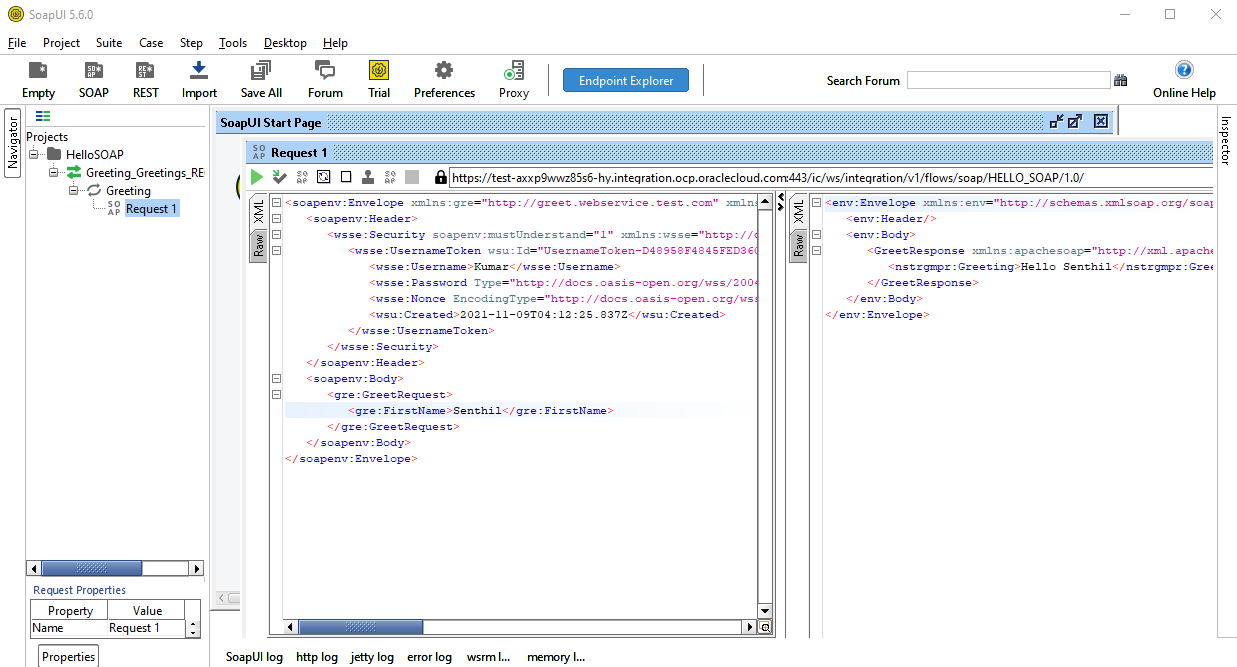
Task: Click the second SOAP icon left of grey square
Action: (x=390, y=177)
